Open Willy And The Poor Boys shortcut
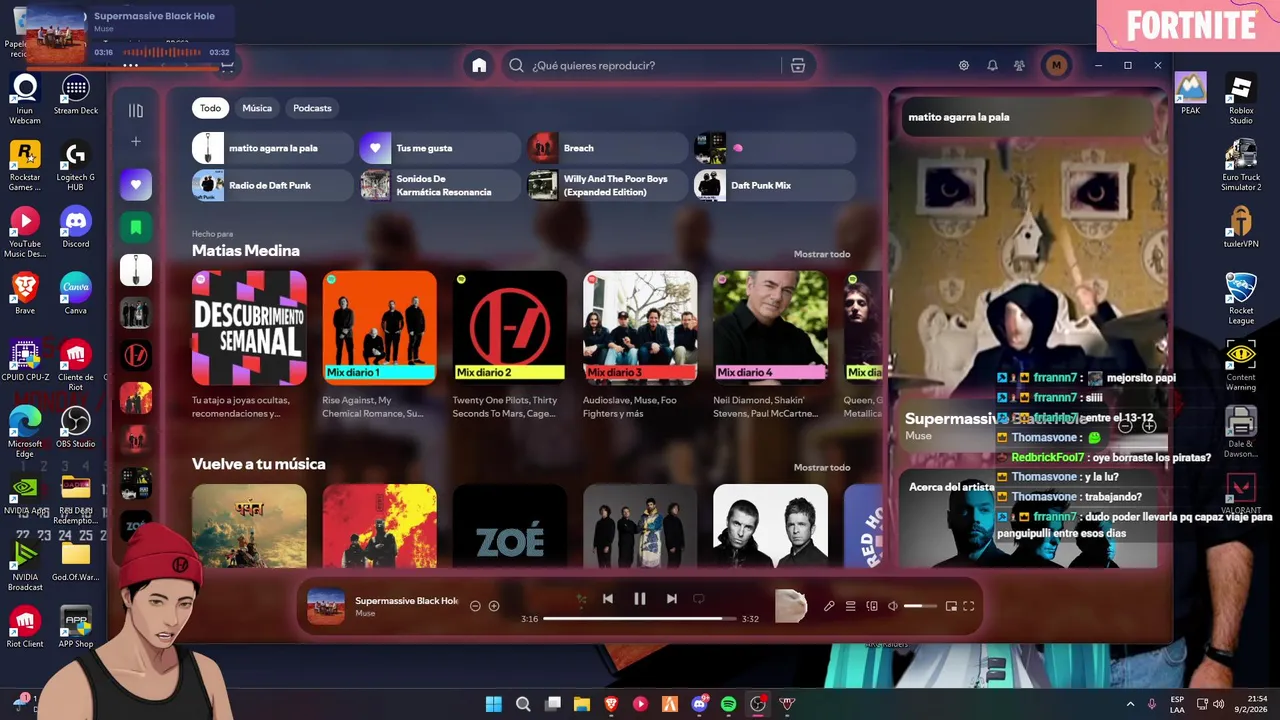Screen dimensions: 1280x720 point(608,185)
